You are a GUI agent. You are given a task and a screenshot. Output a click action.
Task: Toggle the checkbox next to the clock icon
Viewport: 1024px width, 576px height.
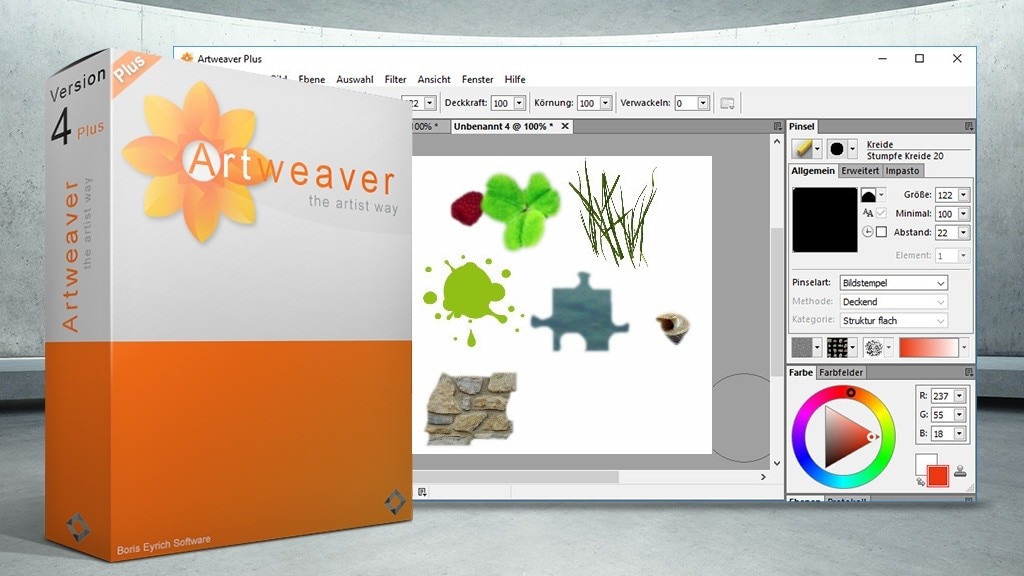[882, 232]
